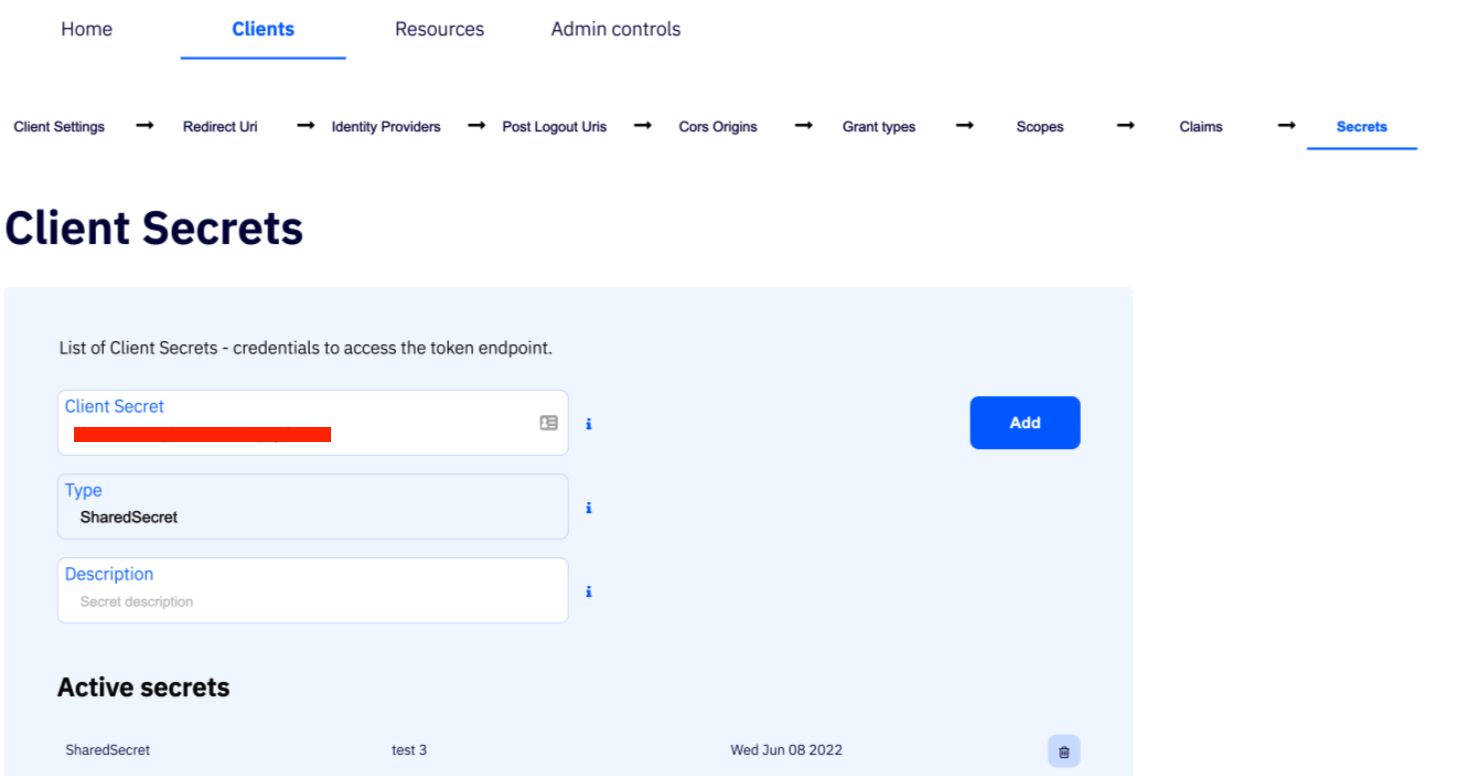Open the Type SharedSecret dropdown

point(312,507)
